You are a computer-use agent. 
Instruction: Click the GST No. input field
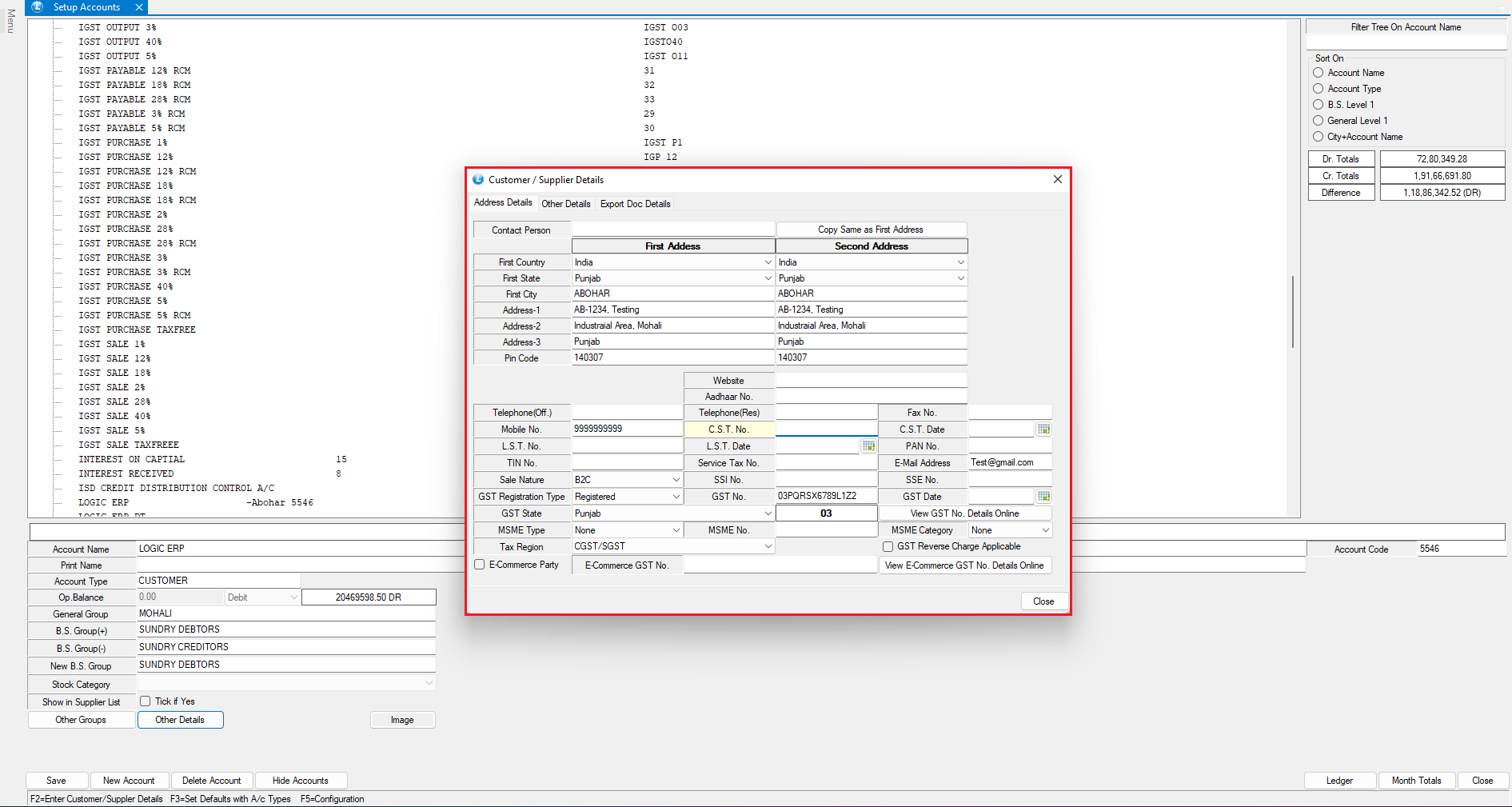click(x=825, y=497)
